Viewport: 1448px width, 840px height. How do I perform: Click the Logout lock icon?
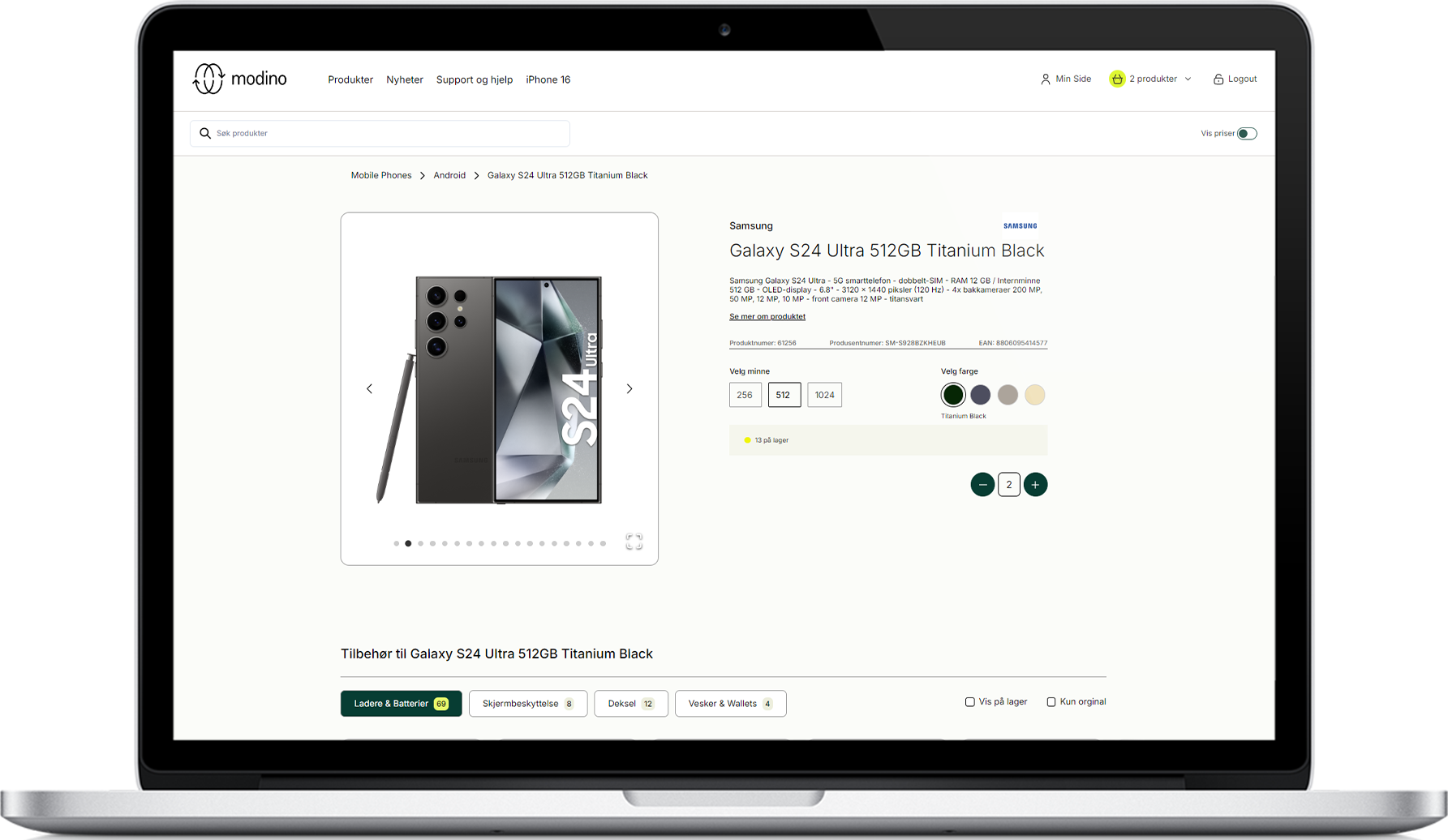1218,79
